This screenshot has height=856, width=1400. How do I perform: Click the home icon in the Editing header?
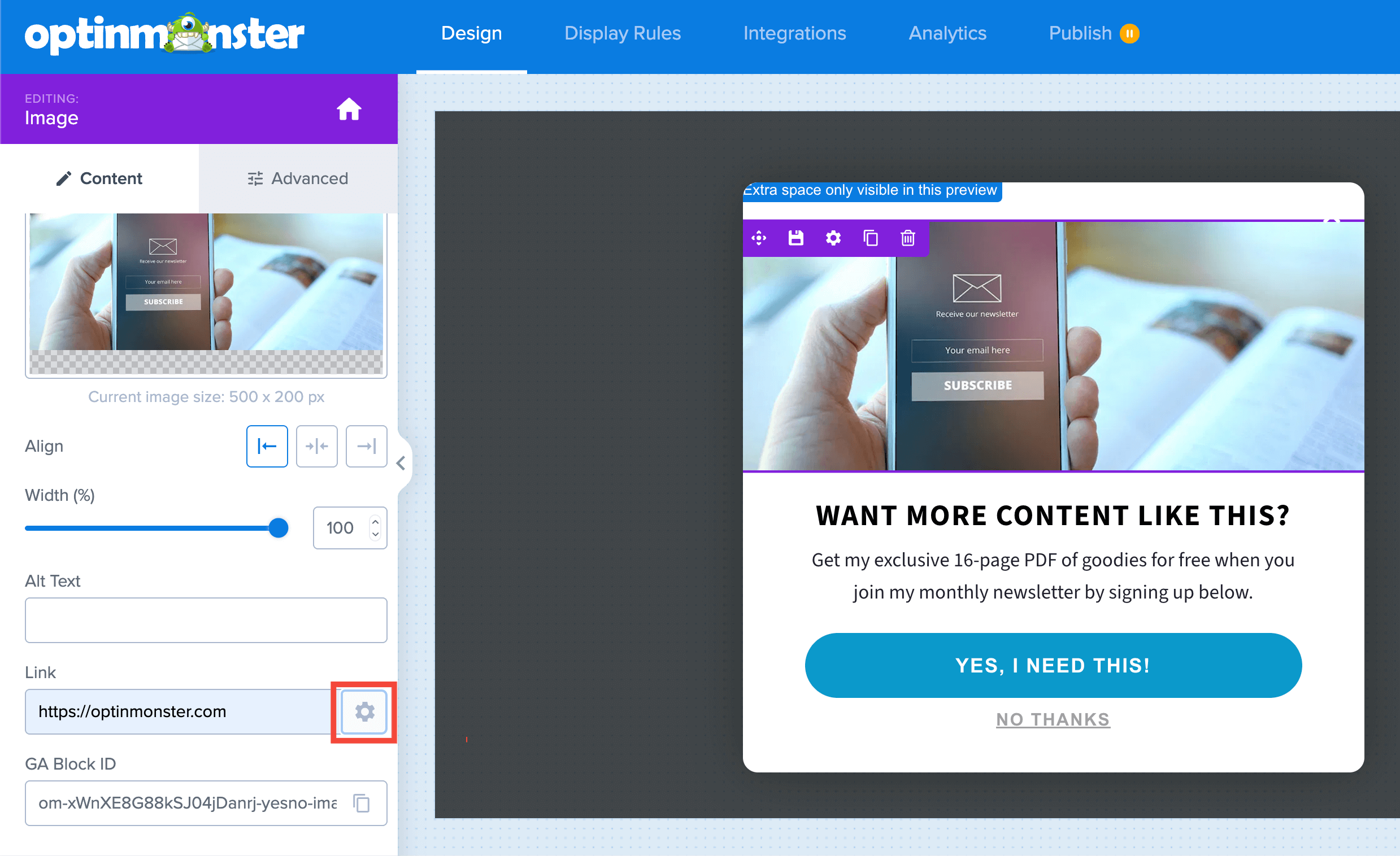349,109
